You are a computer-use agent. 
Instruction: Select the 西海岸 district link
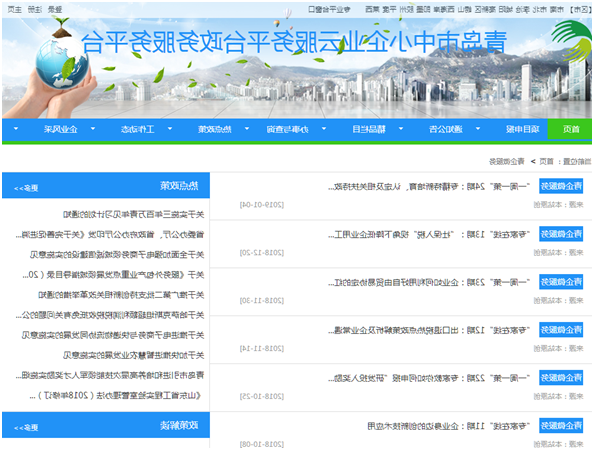(444, 9)
